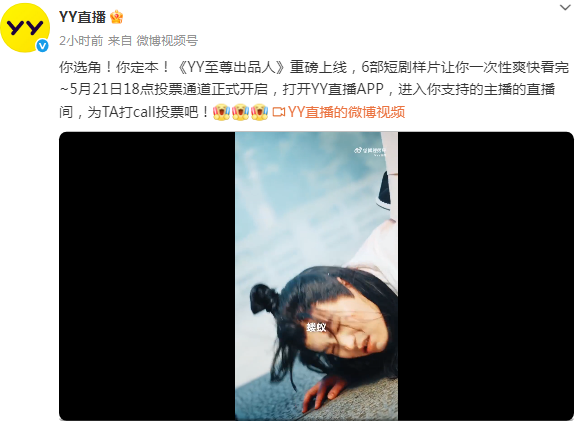Open the YY直播 username link
Screen dimensions: 579x425
[82, 17]
